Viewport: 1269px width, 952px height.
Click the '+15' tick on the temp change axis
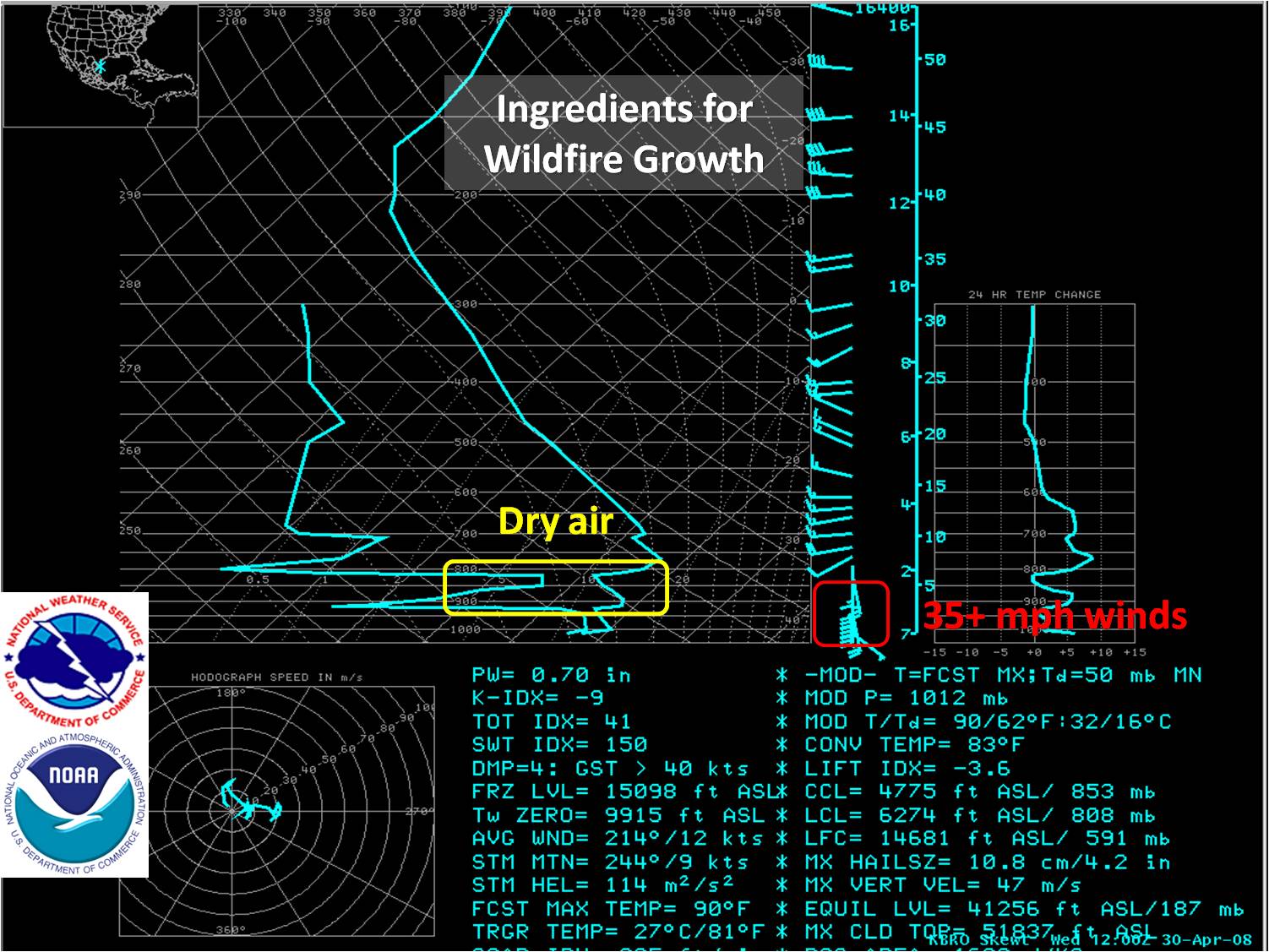[1134, 652]
